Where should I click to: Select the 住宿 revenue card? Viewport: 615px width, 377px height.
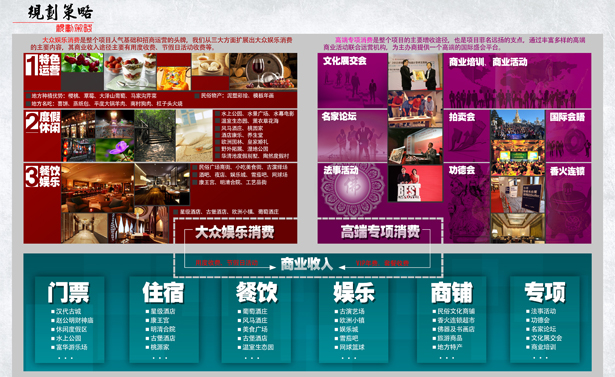(x=164, y=319)
